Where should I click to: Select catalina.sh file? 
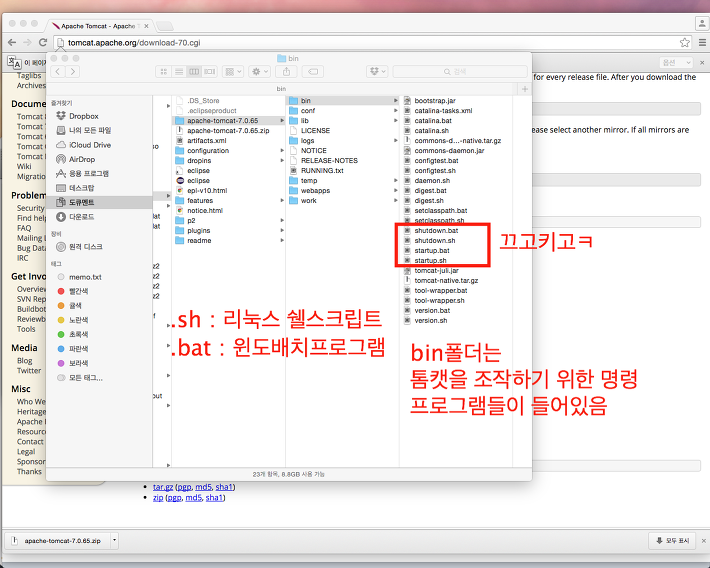(426, 130)
